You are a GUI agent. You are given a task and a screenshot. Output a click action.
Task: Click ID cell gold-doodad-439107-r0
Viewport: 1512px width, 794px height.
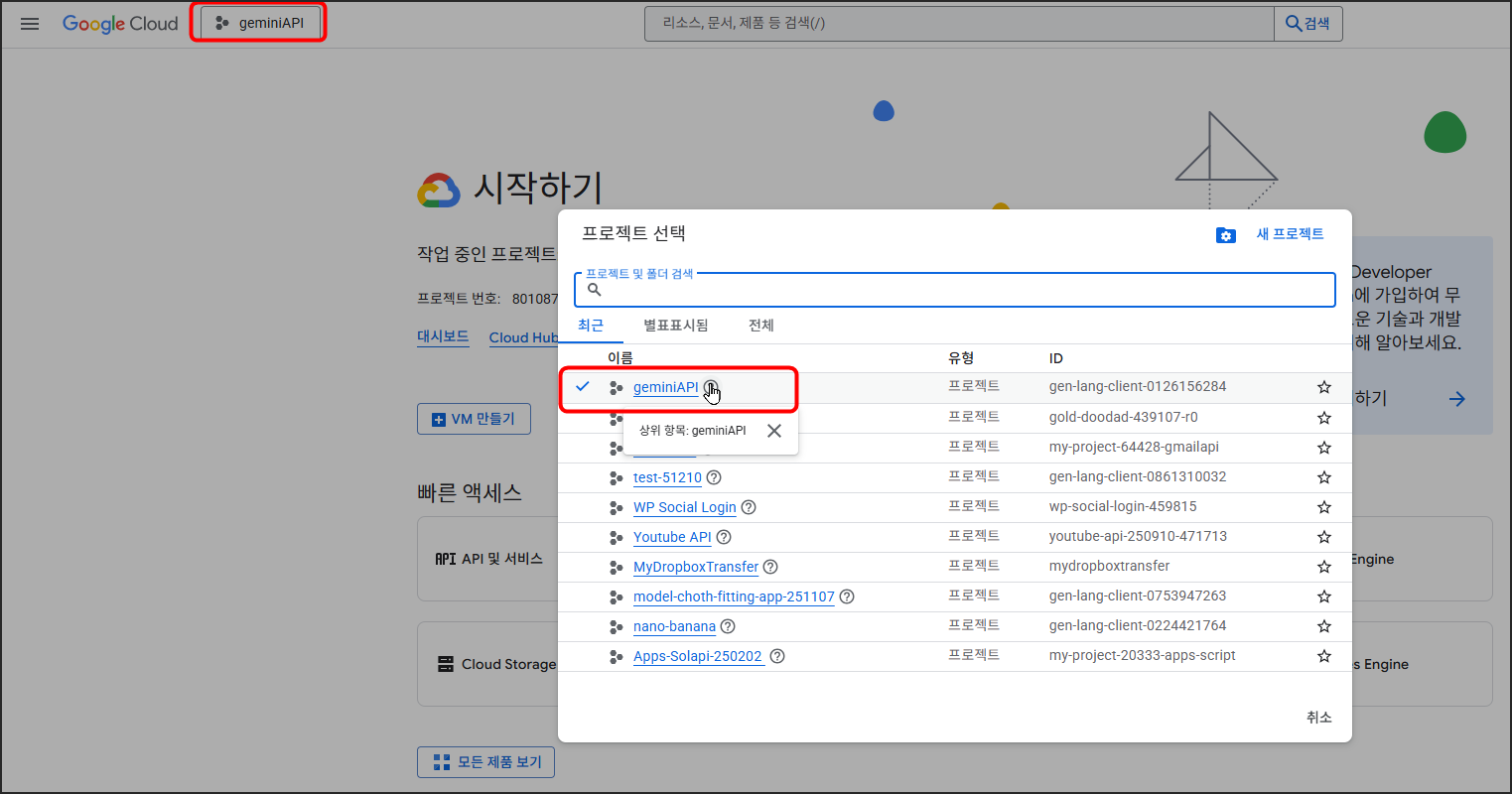tap(1123, 417)
